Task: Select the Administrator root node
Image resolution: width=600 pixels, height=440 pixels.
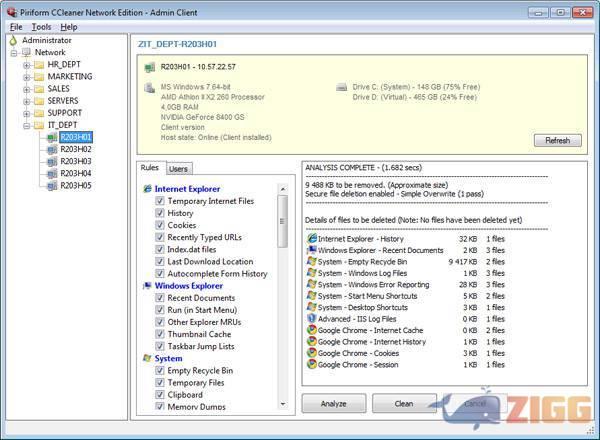Action: pos(47,40)
